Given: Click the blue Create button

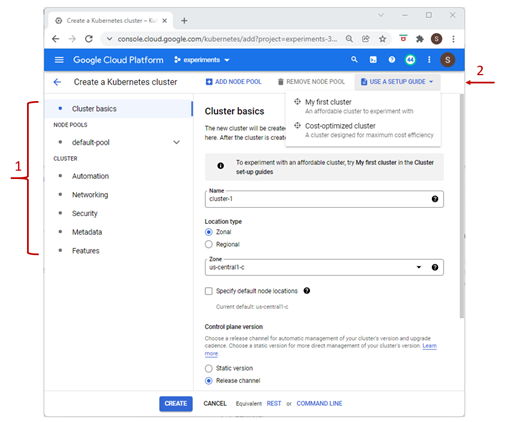Looking at the screenshot, I should coord(176,404).
